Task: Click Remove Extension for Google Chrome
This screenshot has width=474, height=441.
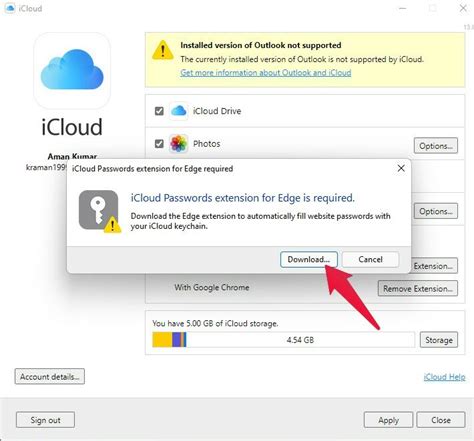Action: (x=418, y=288)
